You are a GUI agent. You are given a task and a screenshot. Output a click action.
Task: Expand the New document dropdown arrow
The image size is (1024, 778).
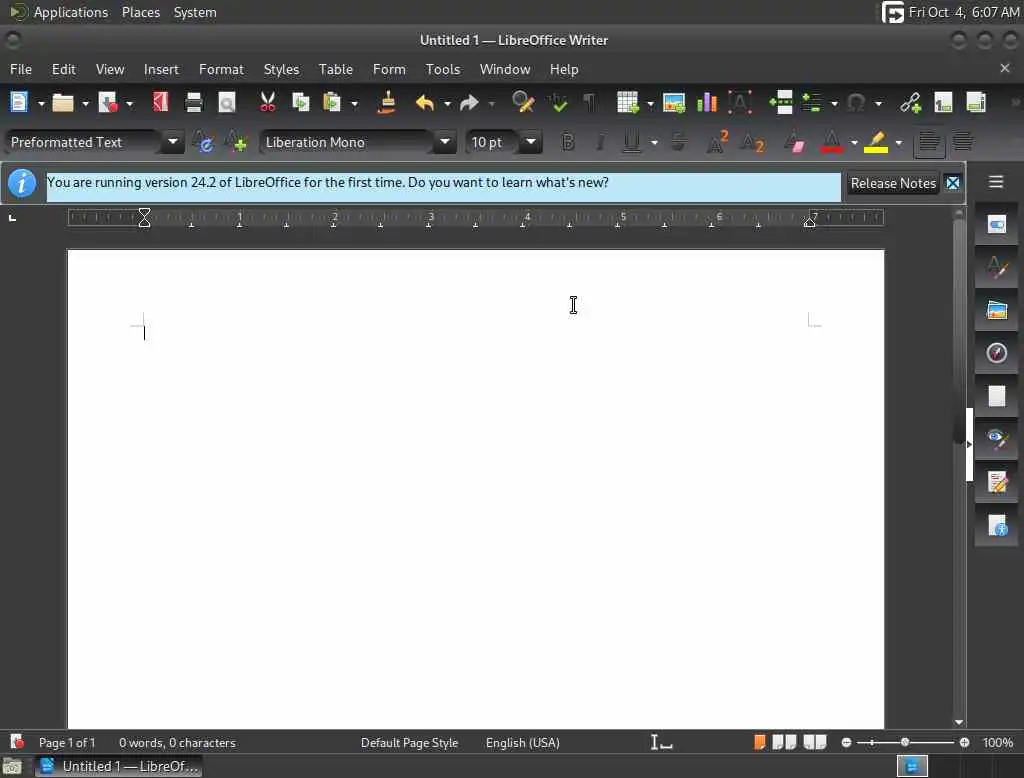[40, 103]
